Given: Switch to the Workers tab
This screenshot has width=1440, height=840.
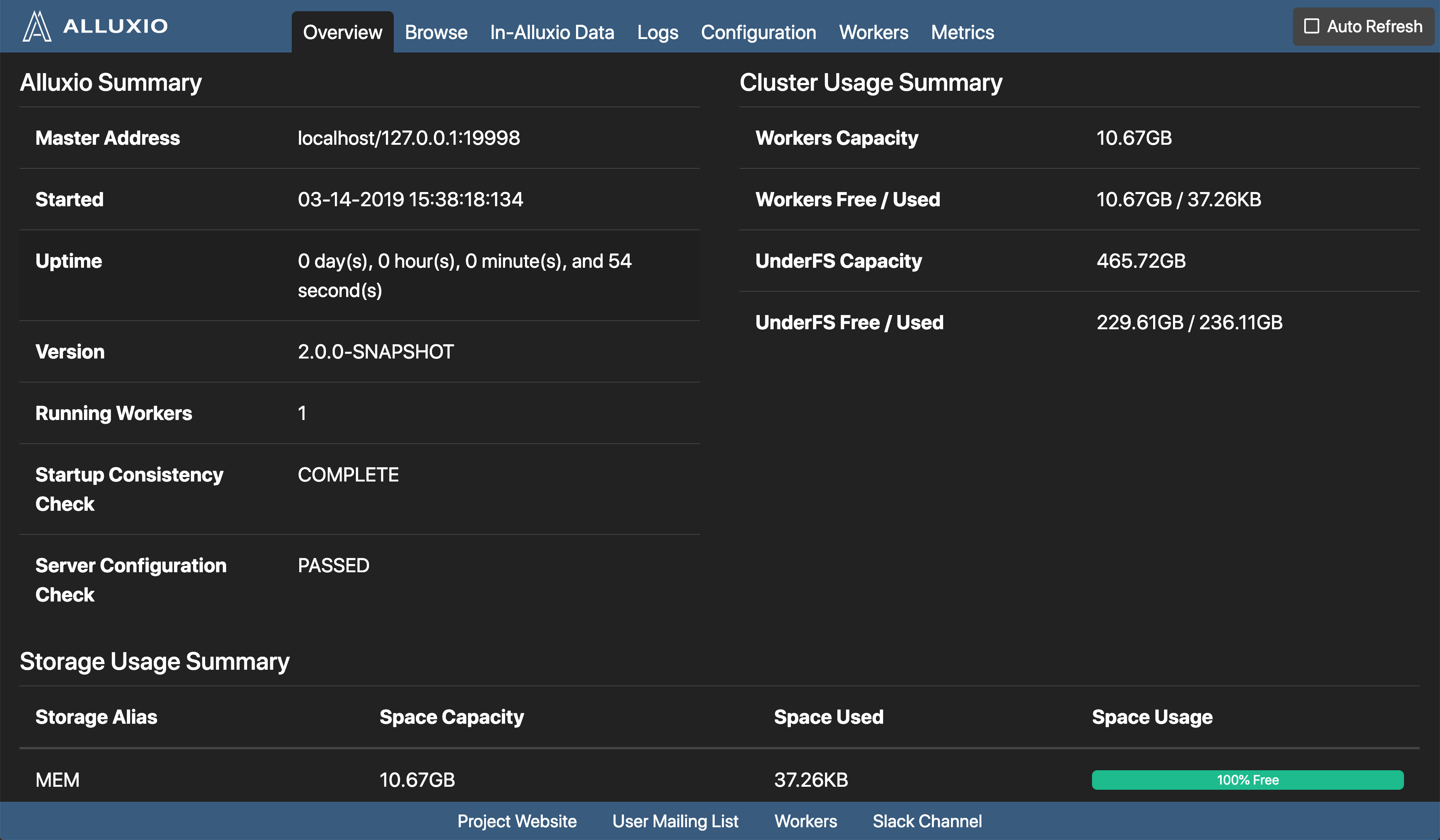Looking at the screenshot, I should pos(874,32).
